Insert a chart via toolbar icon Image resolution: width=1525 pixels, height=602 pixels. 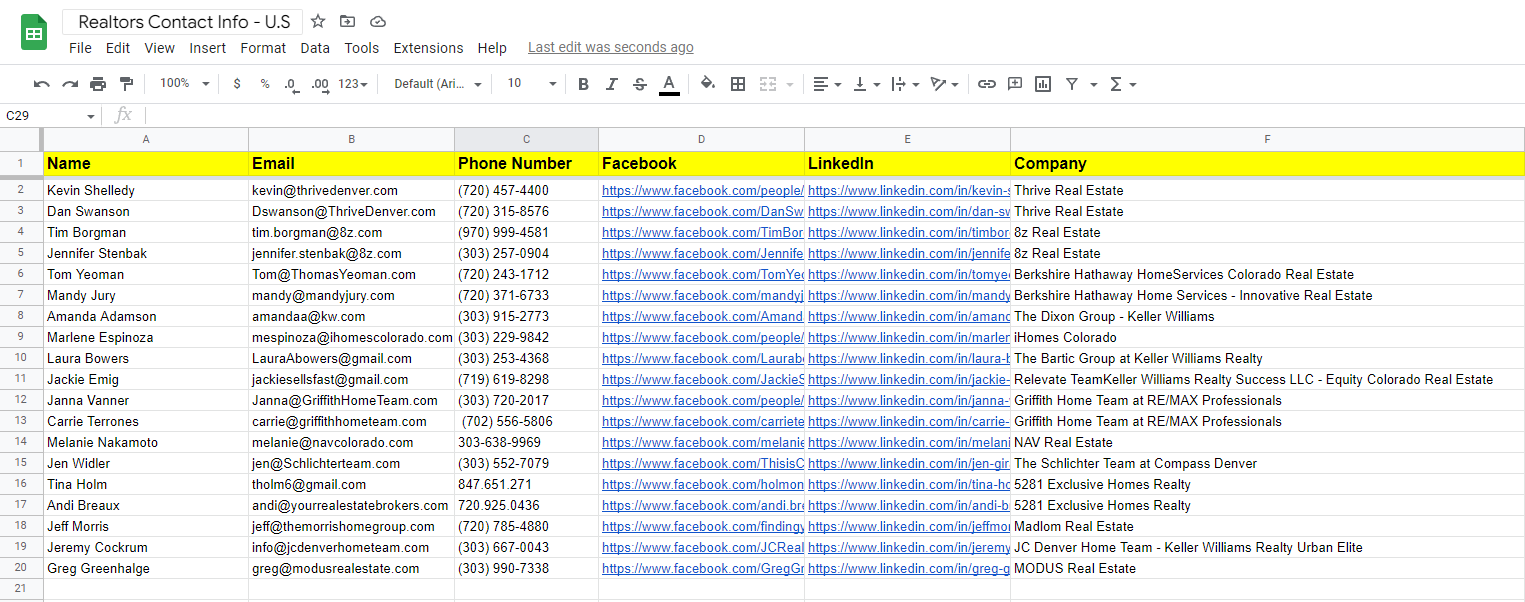click(x=1043, y=84)
